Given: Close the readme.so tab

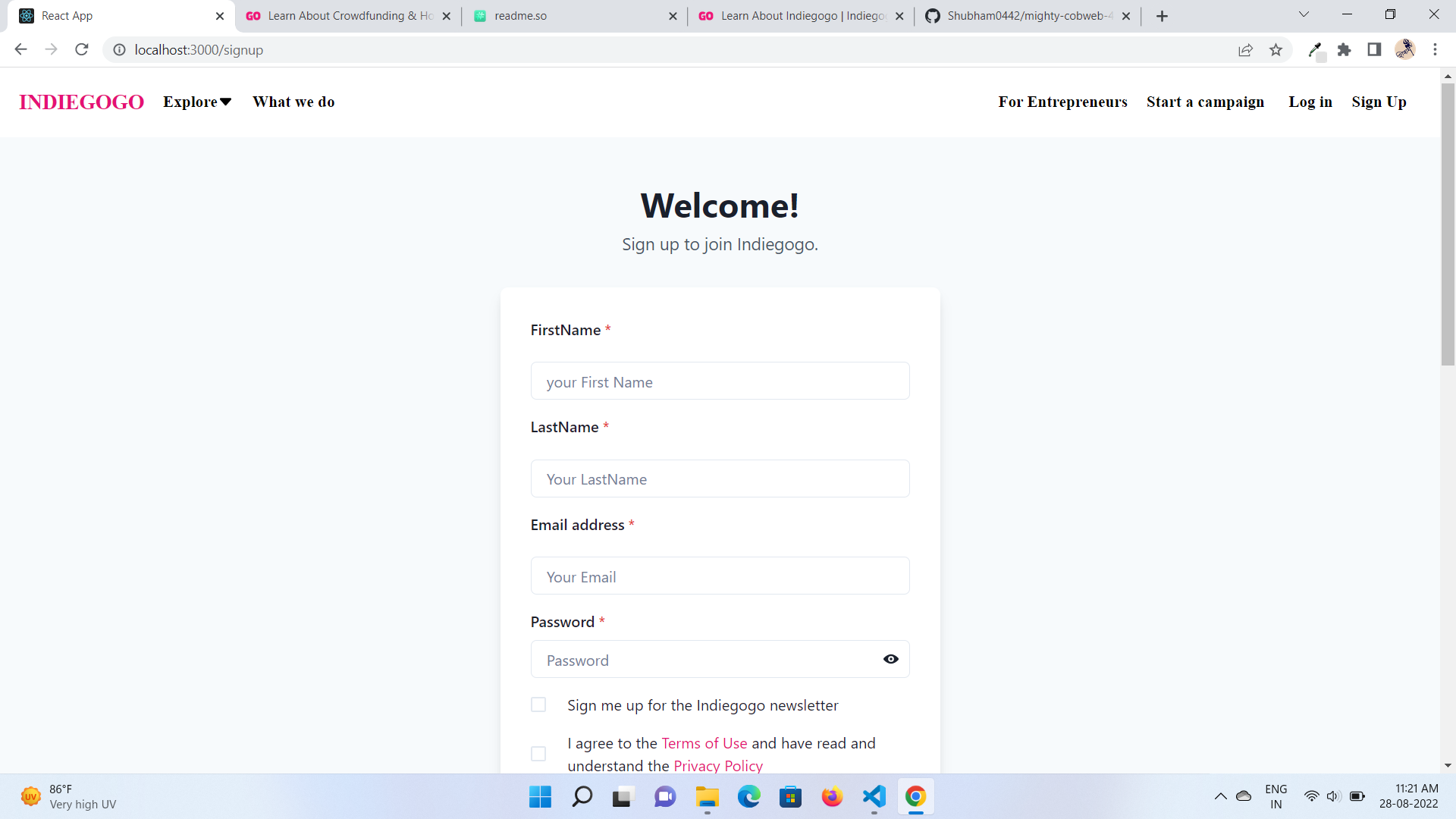Looking at the screenshot, I should click(x=673, y=16).
